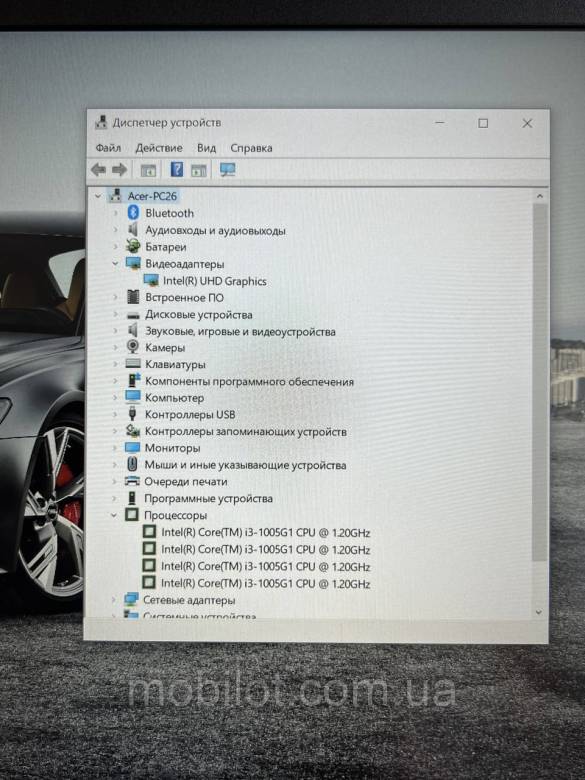
Task: Click the Bluetooth icon
Action: coord(133,212)
